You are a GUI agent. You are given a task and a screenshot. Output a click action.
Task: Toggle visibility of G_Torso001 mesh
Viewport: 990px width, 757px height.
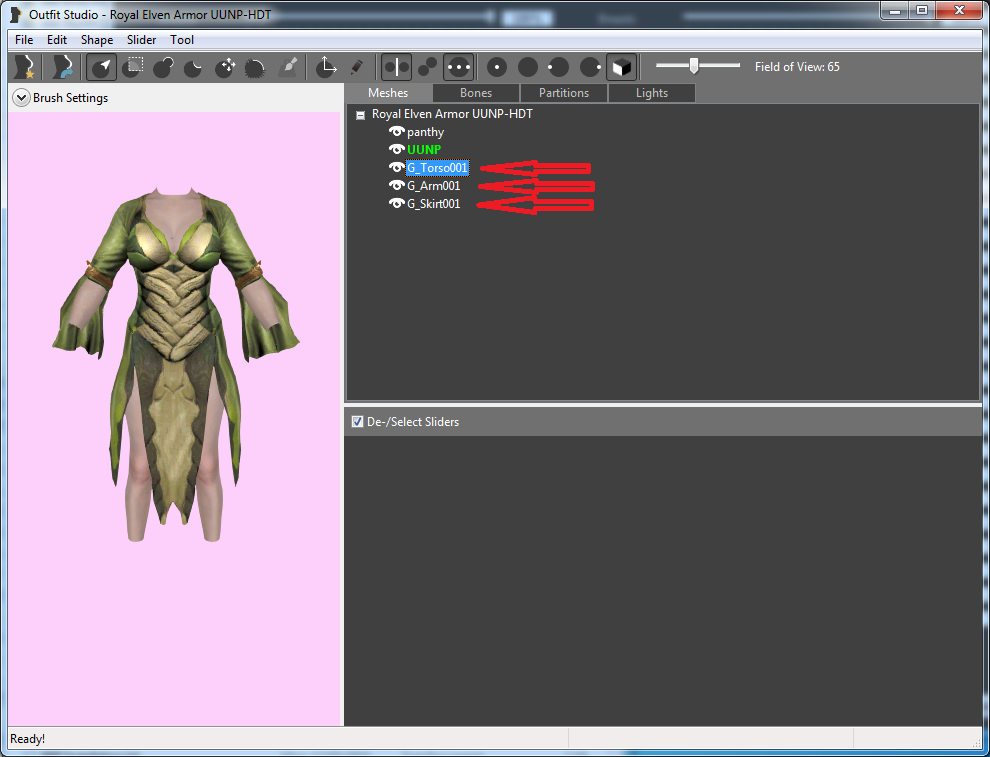397,167
